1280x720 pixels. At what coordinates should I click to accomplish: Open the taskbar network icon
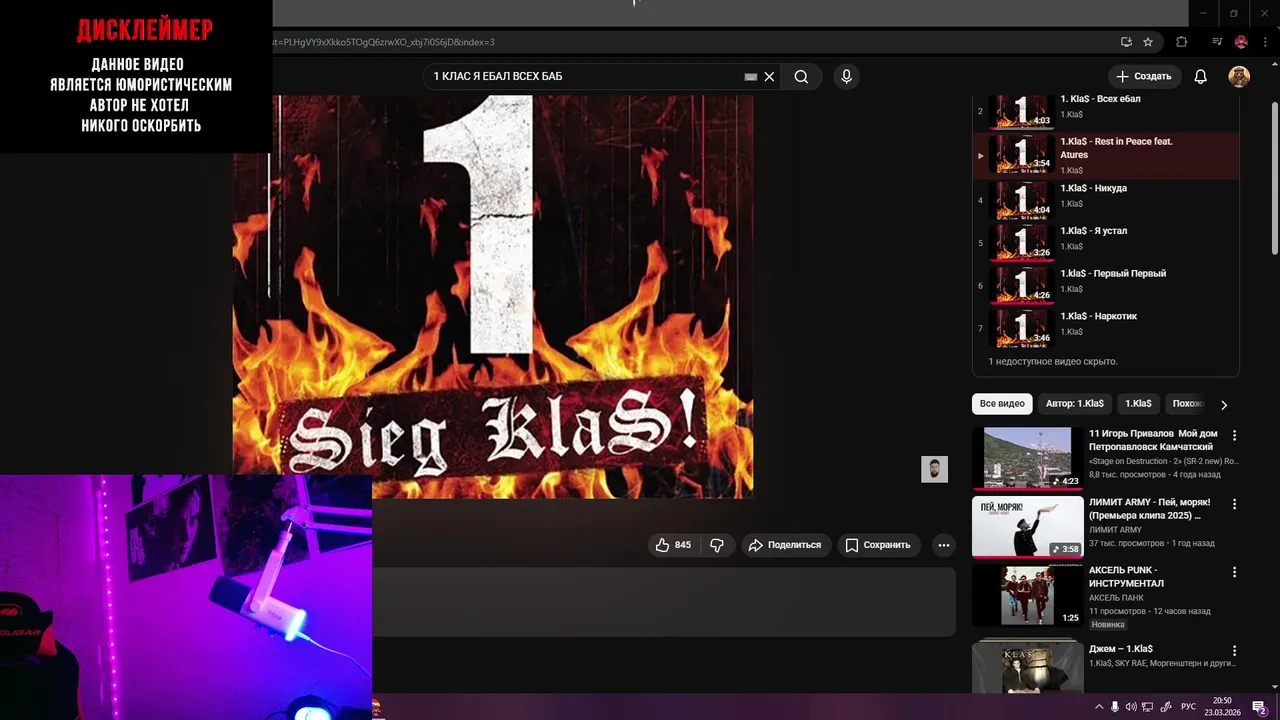(1148, 707)
